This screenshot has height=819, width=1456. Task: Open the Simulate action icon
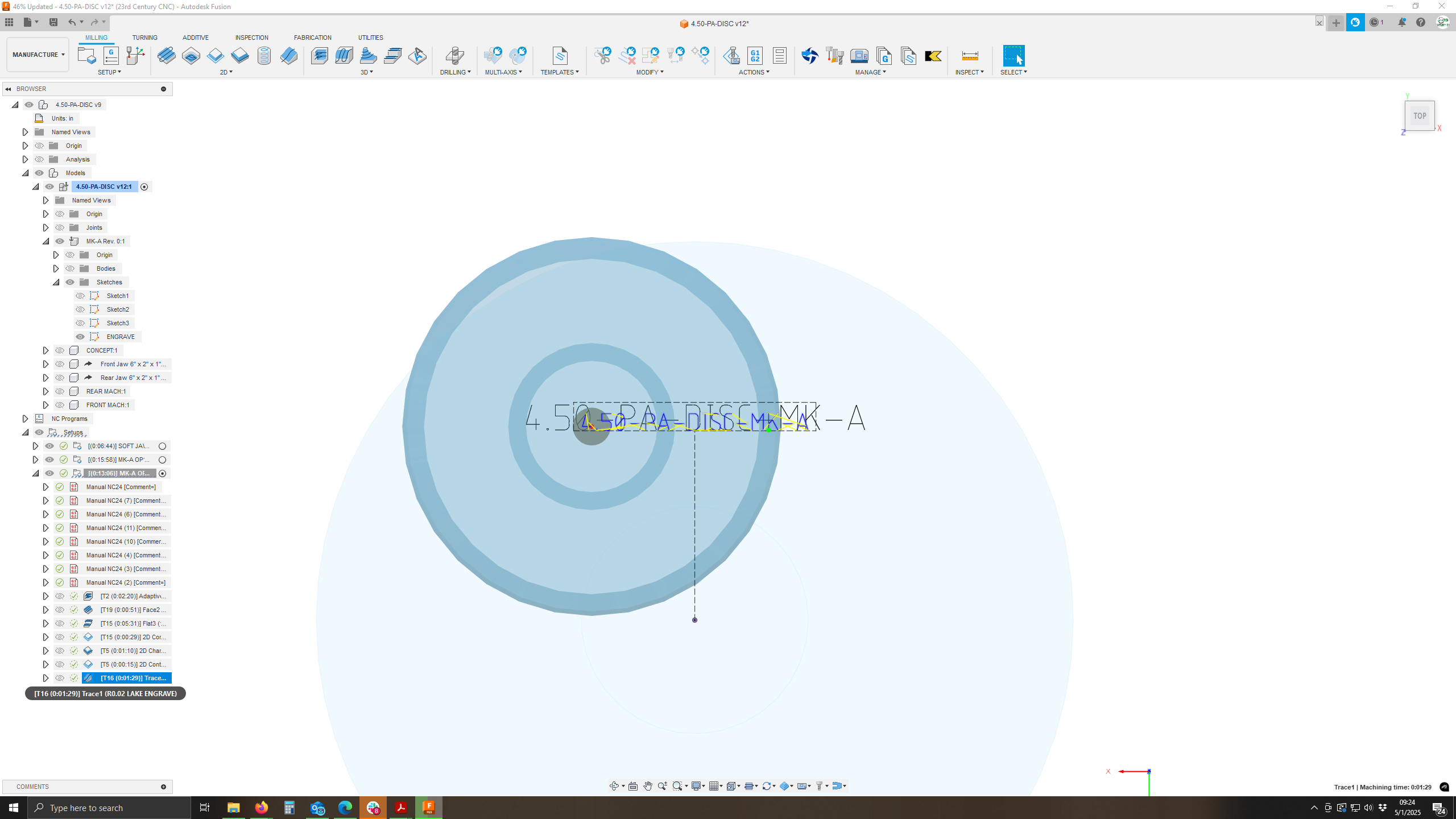(731, 55)
